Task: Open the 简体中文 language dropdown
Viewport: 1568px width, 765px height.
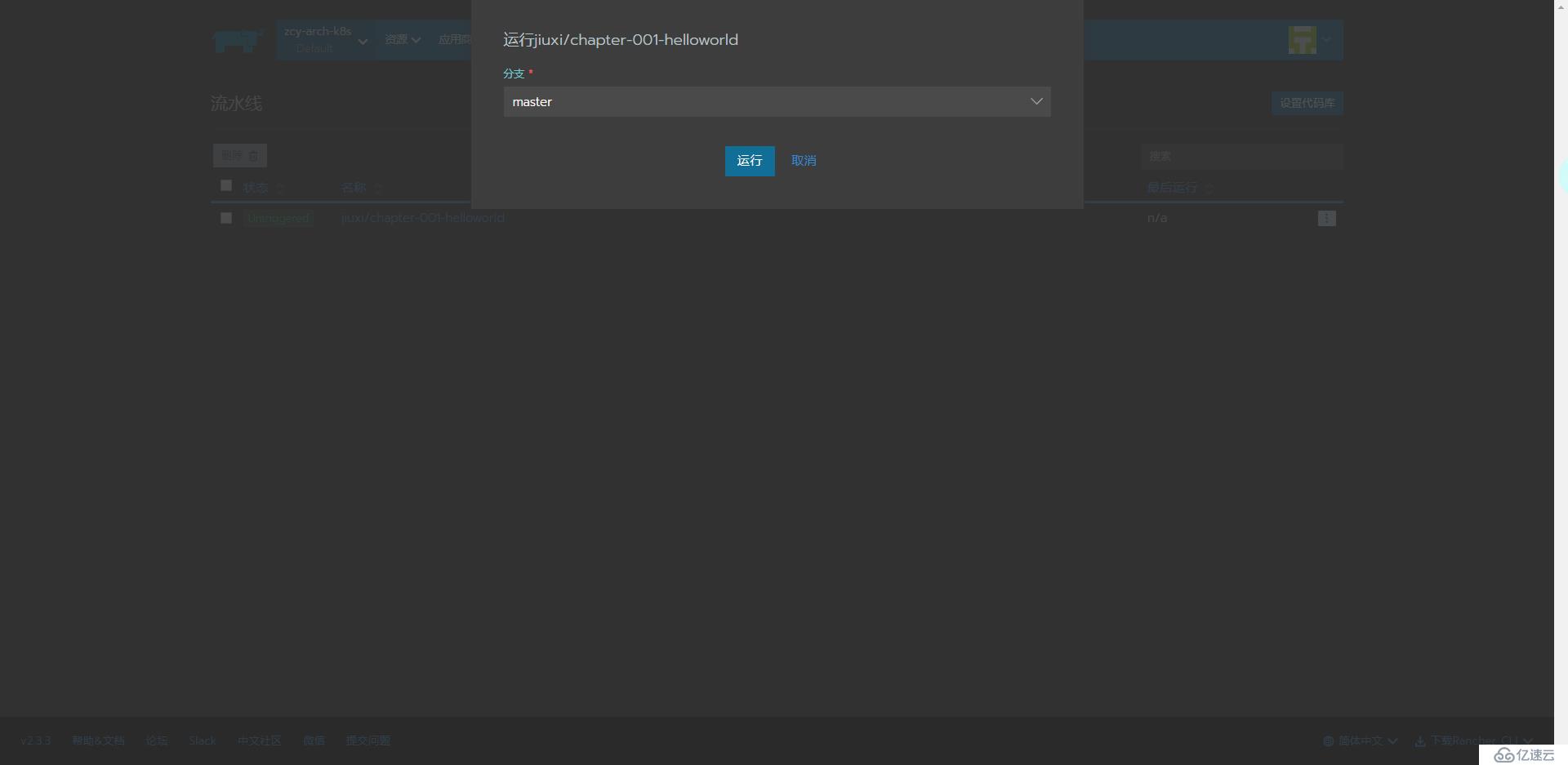Action: point(1361,741)
